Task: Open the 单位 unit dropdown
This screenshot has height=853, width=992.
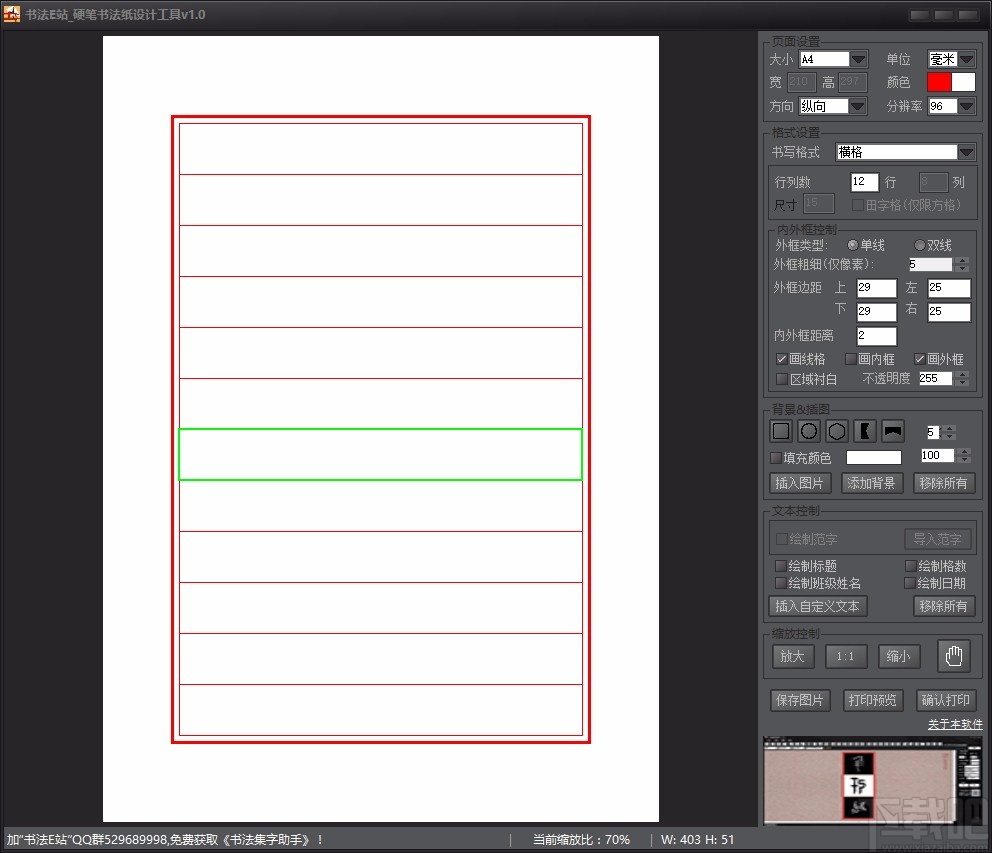Action: [x=966, y=59]
